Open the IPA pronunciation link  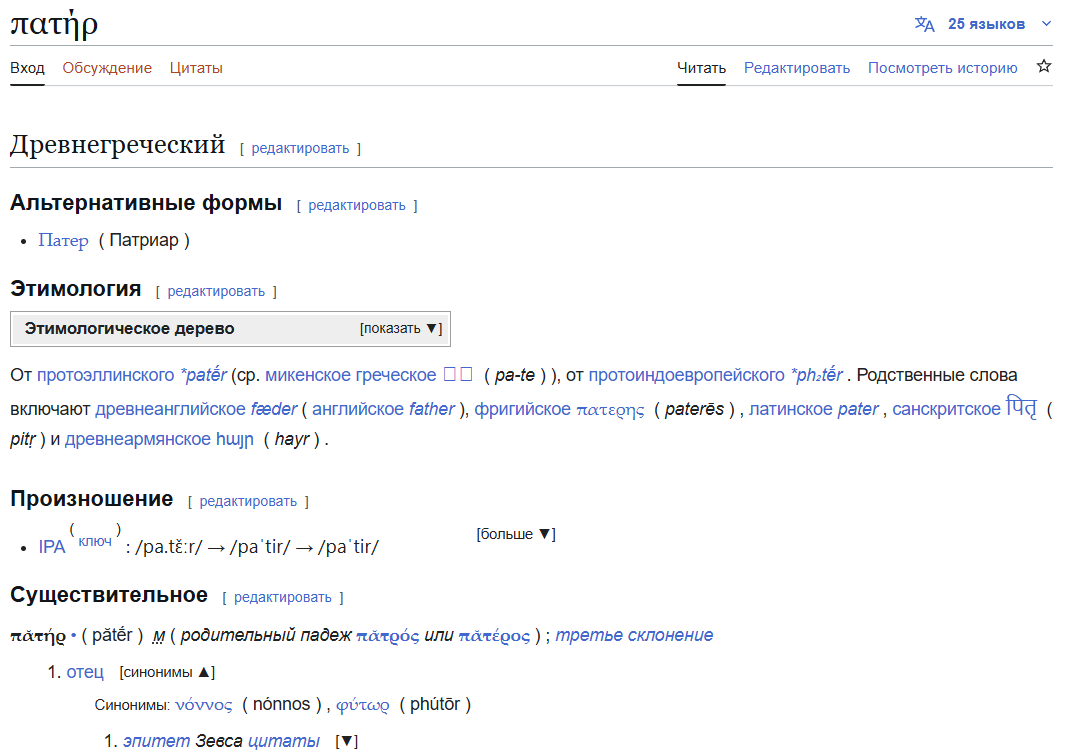click(52, 547)
